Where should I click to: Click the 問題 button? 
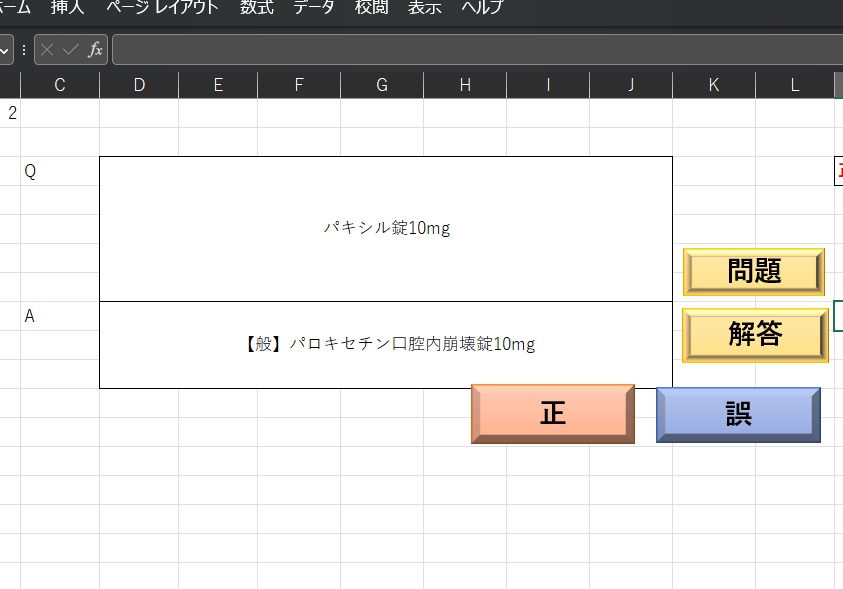754,271
